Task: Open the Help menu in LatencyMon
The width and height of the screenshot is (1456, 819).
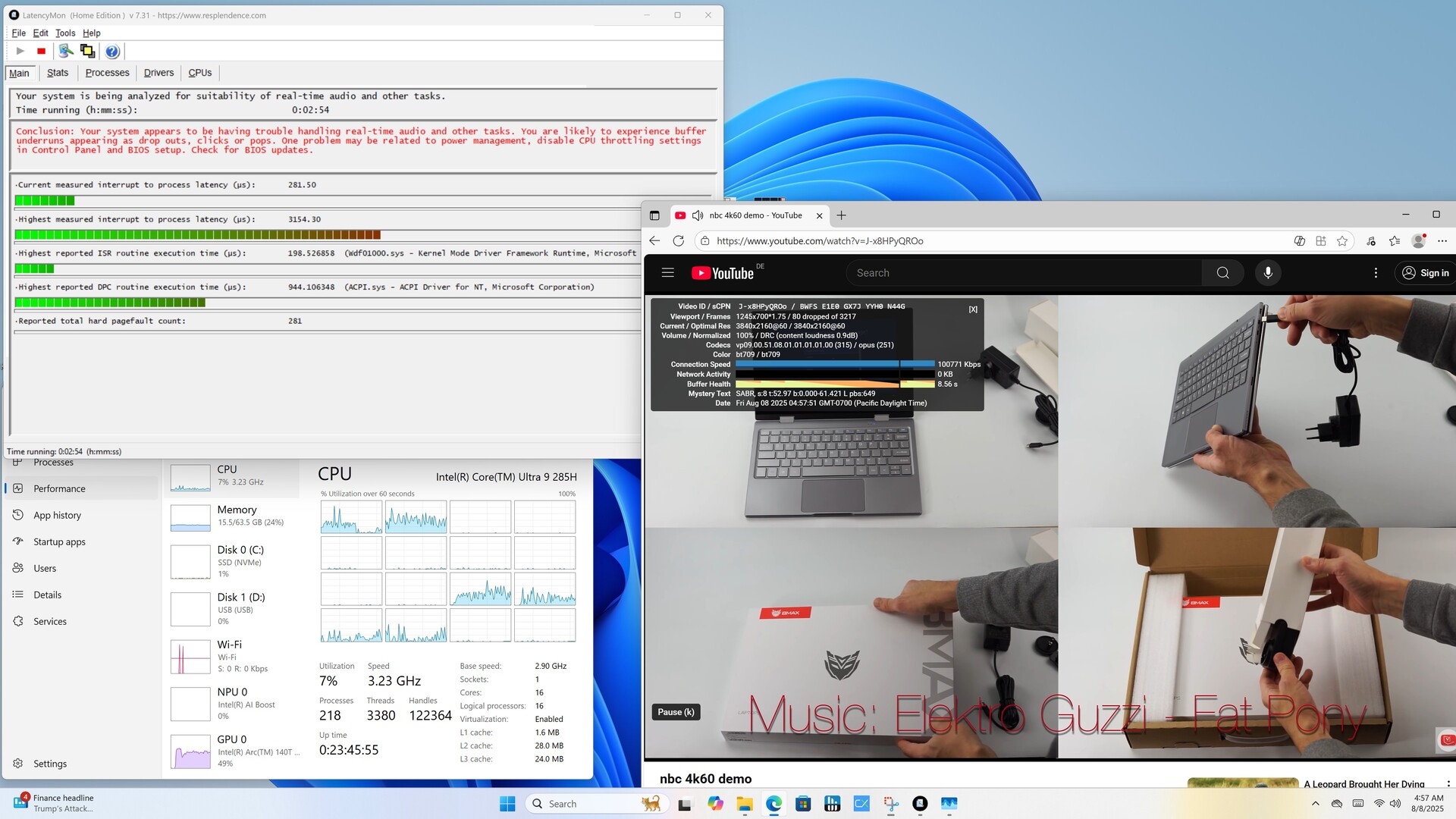Action: [92, 33]
